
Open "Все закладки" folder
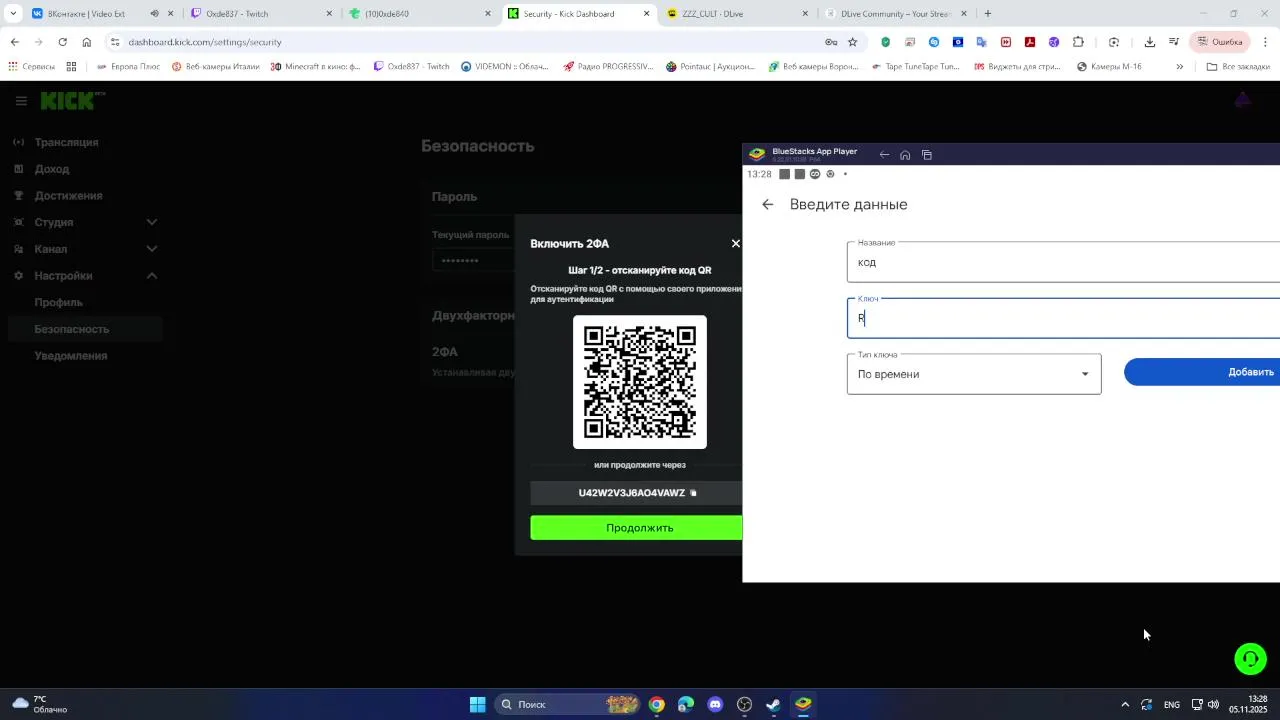1238,67
